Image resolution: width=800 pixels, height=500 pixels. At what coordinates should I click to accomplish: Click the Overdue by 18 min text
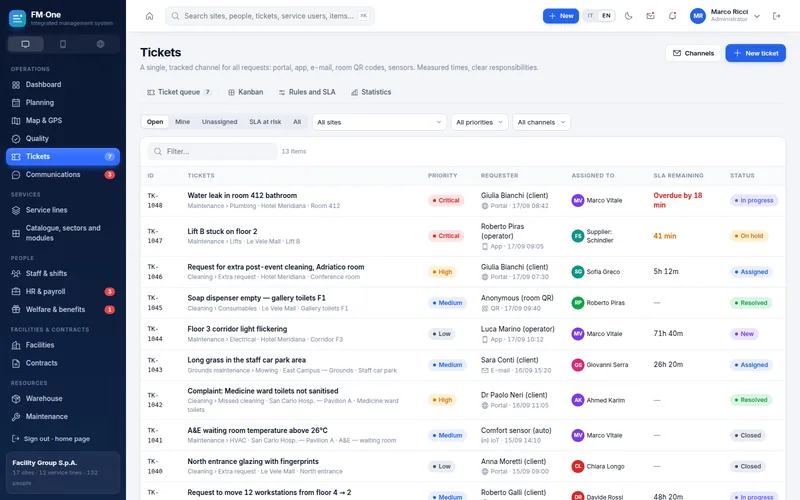(678, 200)
